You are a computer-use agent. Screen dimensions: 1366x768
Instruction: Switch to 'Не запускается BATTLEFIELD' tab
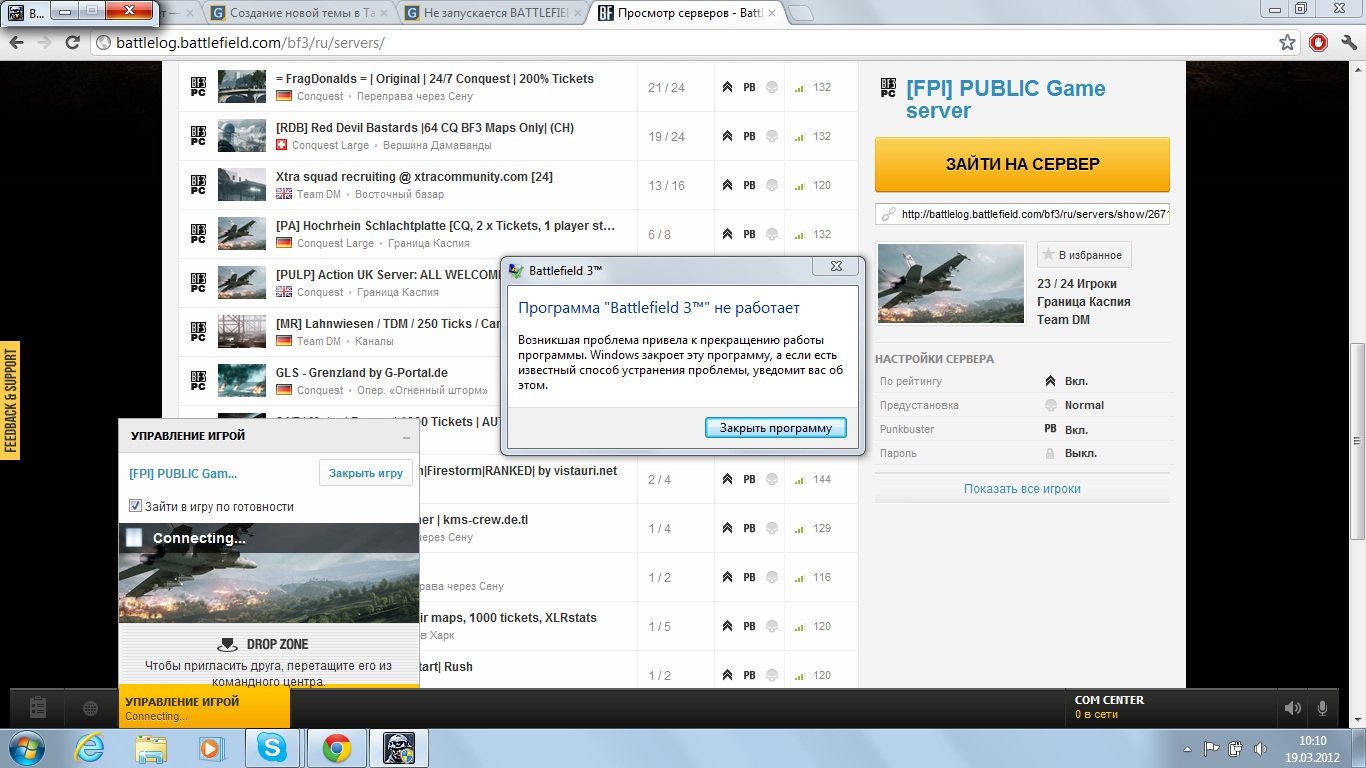click(490, 13)
